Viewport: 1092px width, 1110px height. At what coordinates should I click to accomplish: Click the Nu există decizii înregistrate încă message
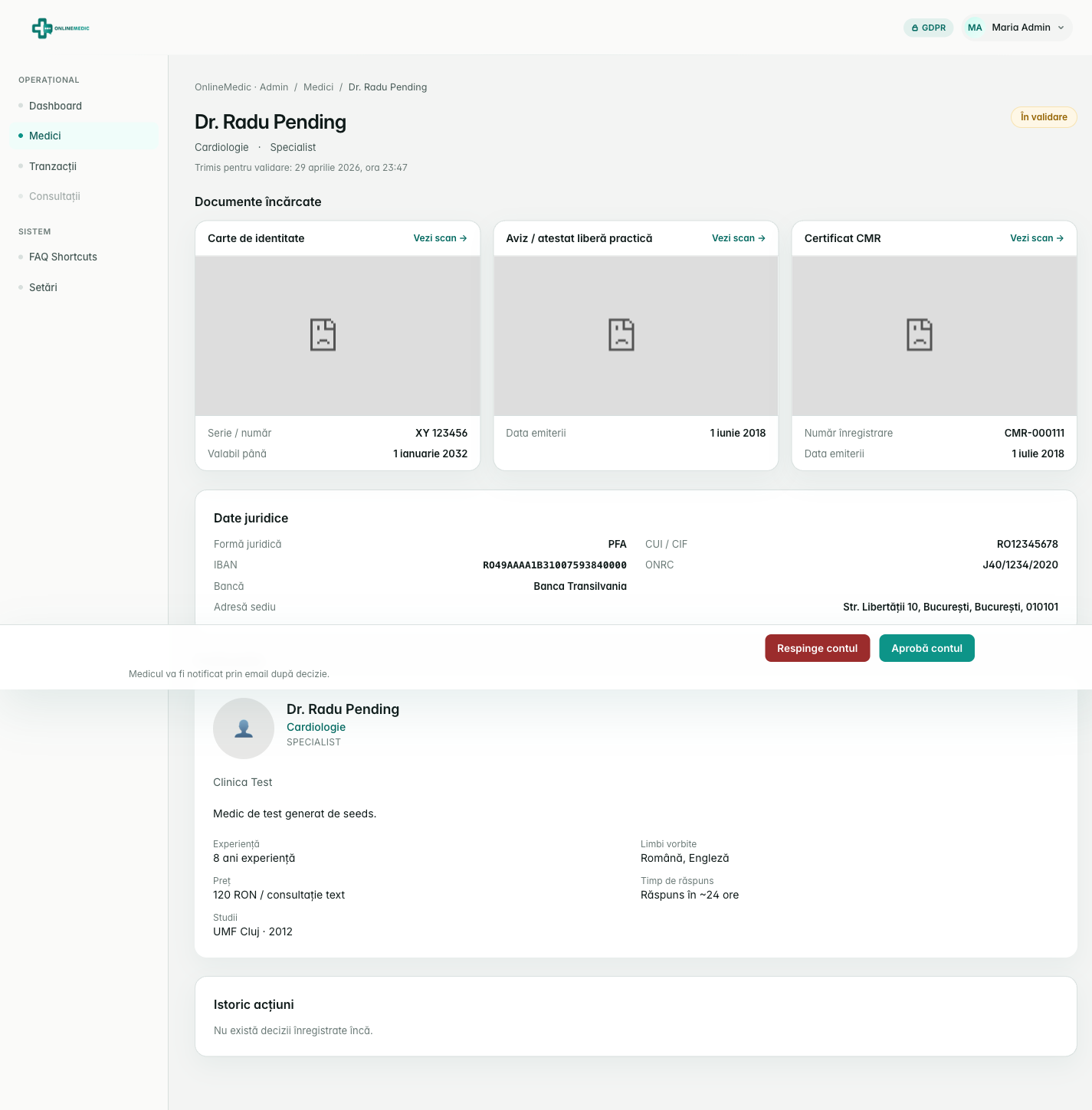coord(293,1030)
